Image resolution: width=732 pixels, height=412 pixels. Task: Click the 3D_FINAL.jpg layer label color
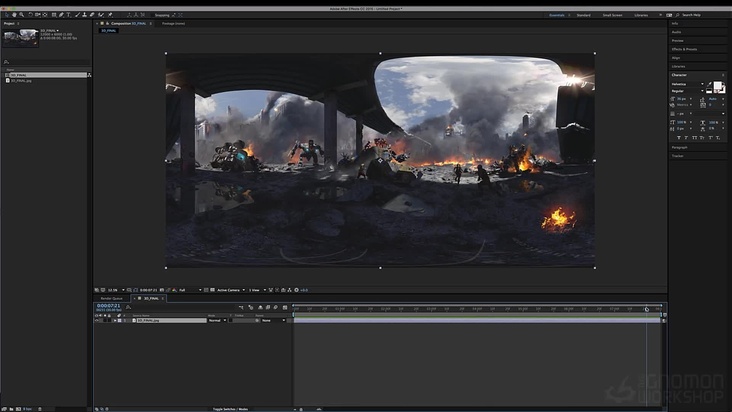(x=120, y=321)
